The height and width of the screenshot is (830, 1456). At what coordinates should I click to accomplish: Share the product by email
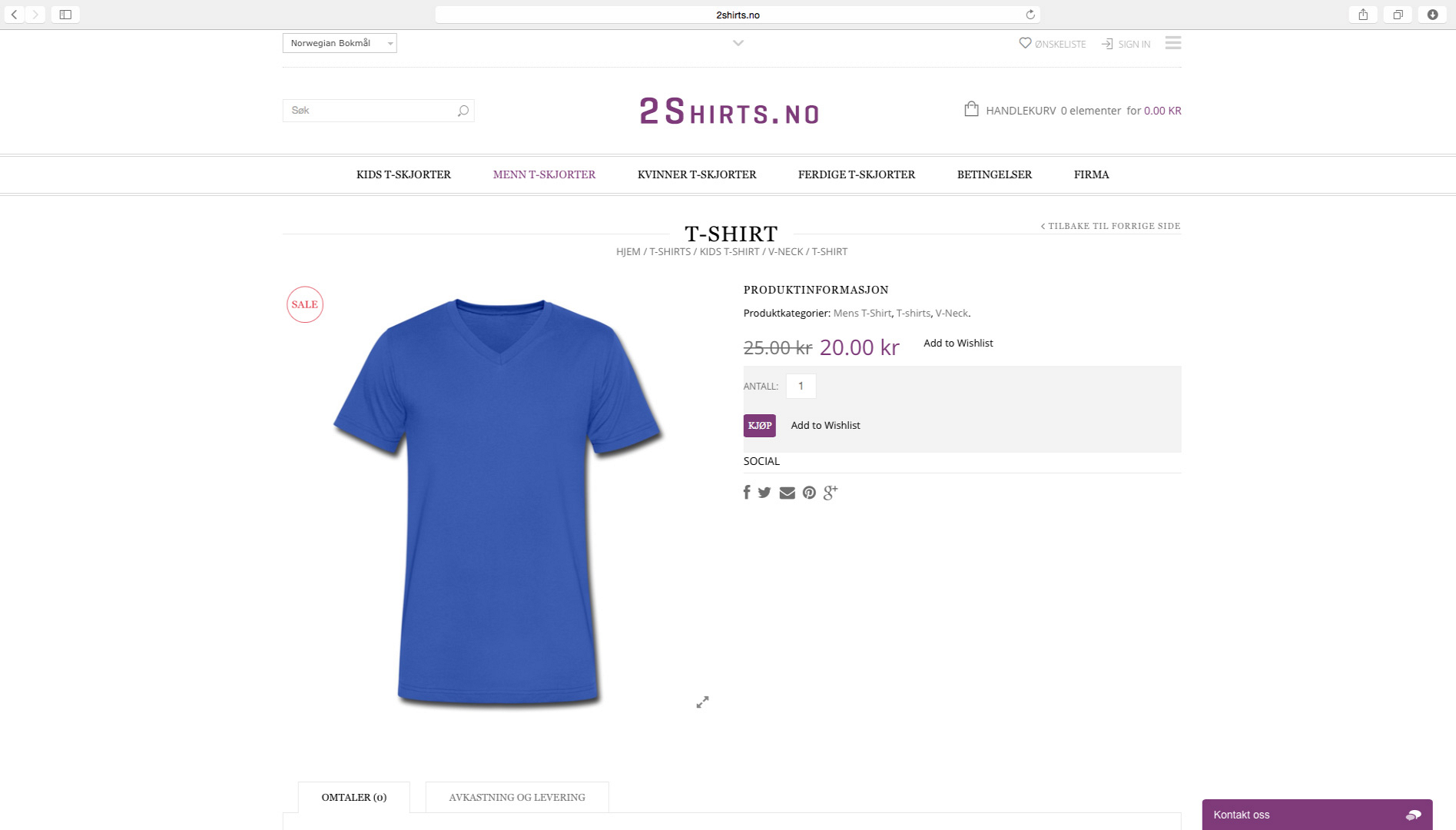(787, 493)
